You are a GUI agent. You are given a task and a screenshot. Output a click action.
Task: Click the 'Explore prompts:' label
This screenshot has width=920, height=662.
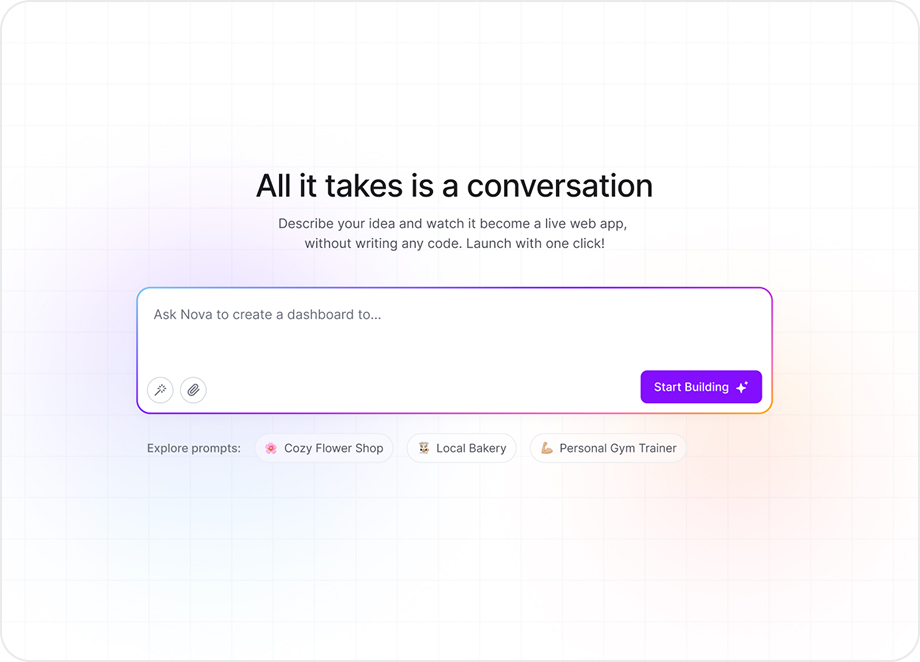[194, 448]
